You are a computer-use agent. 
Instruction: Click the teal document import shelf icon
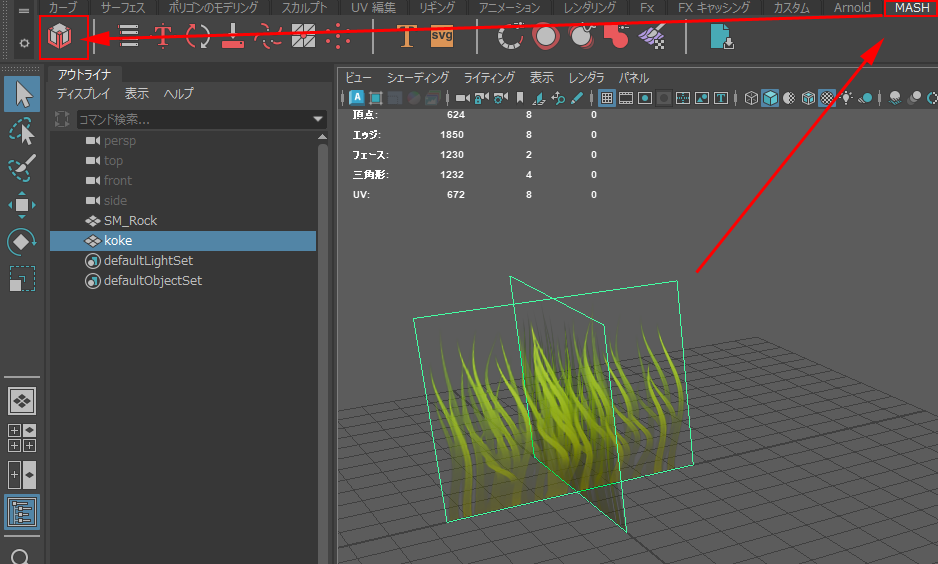pos(721,36)
